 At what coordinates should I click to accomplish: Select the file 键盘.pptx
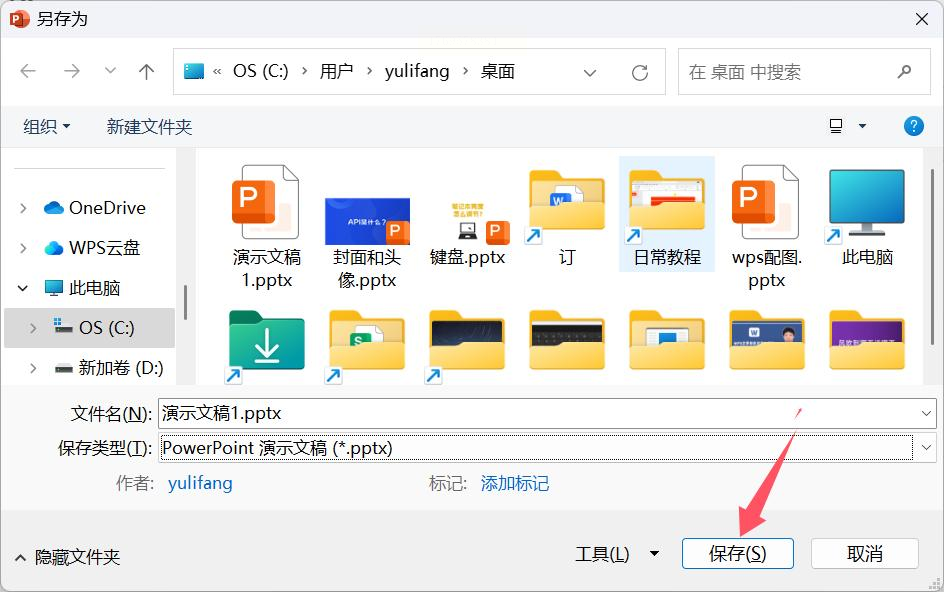tap(467, 234)
